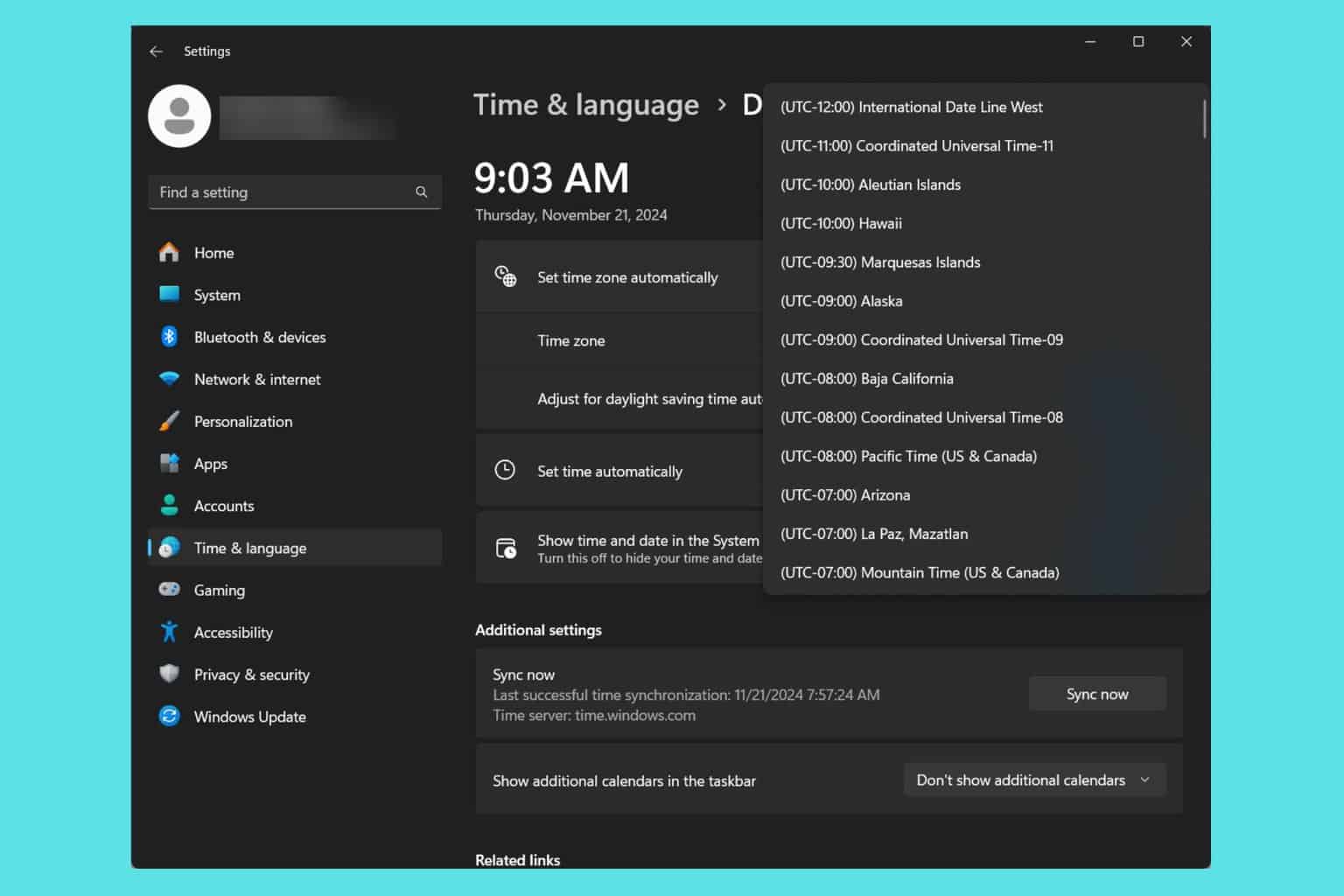Click the user profile avatar
The height and width of the screenshot is (896, 1344).
[179, 116]
